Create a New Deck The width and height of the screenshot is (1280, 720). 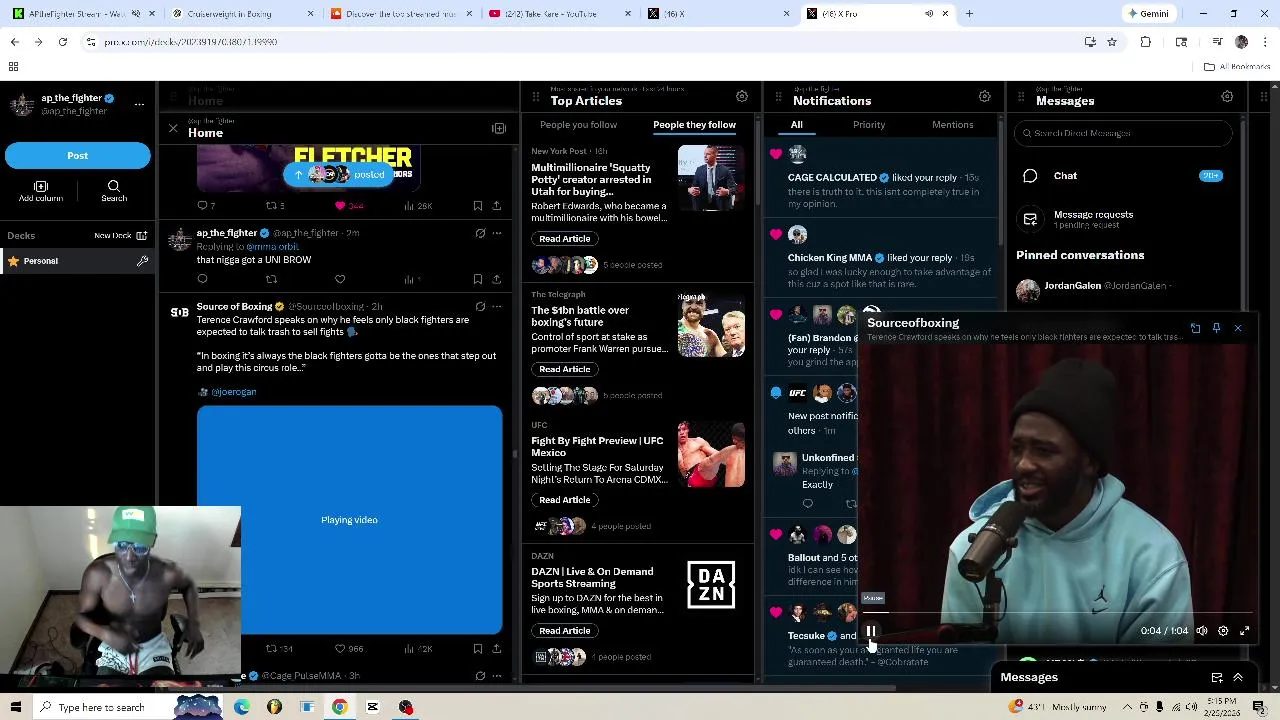click(x=121, y=236)
